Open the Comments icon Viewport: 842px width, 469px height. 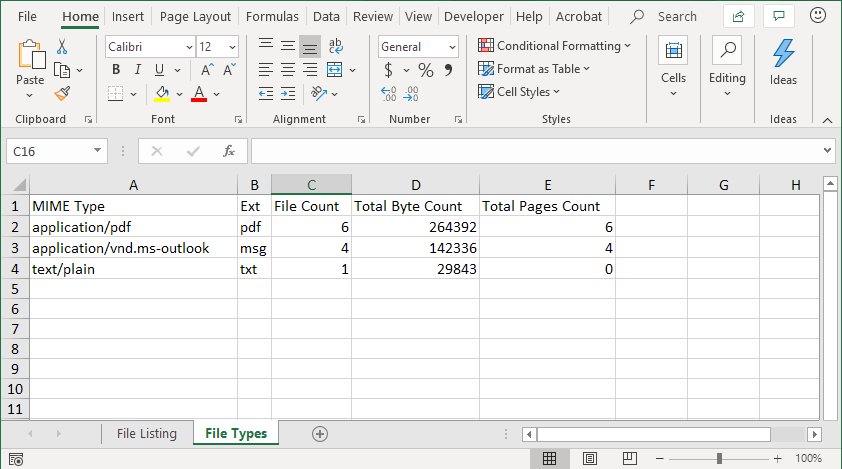pos(779,17)
